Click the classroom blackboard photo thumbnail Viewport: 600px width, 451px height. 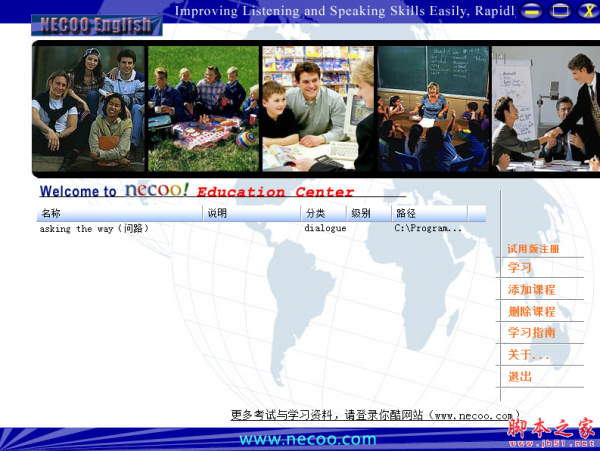coord(433,109)
